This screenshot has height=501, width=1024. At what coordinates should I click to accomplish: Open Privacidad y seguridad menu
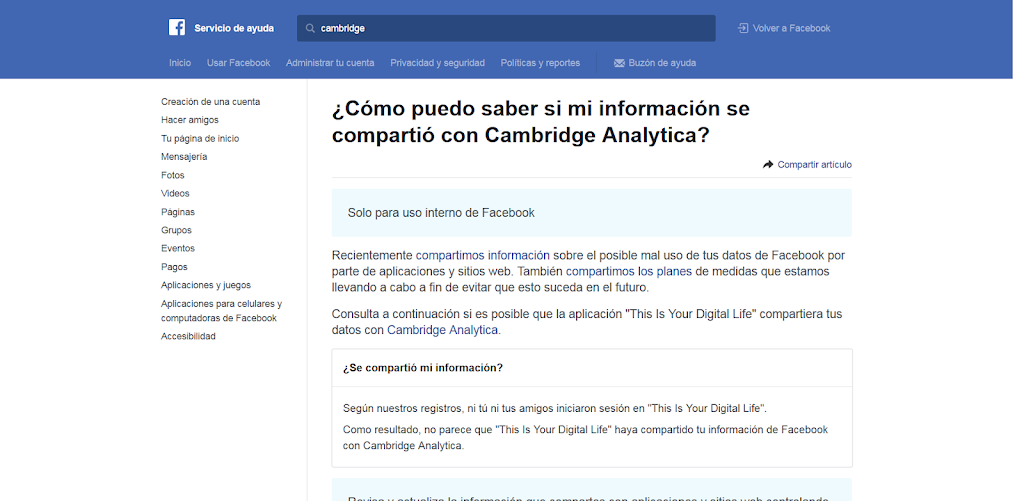coord(438,63)
